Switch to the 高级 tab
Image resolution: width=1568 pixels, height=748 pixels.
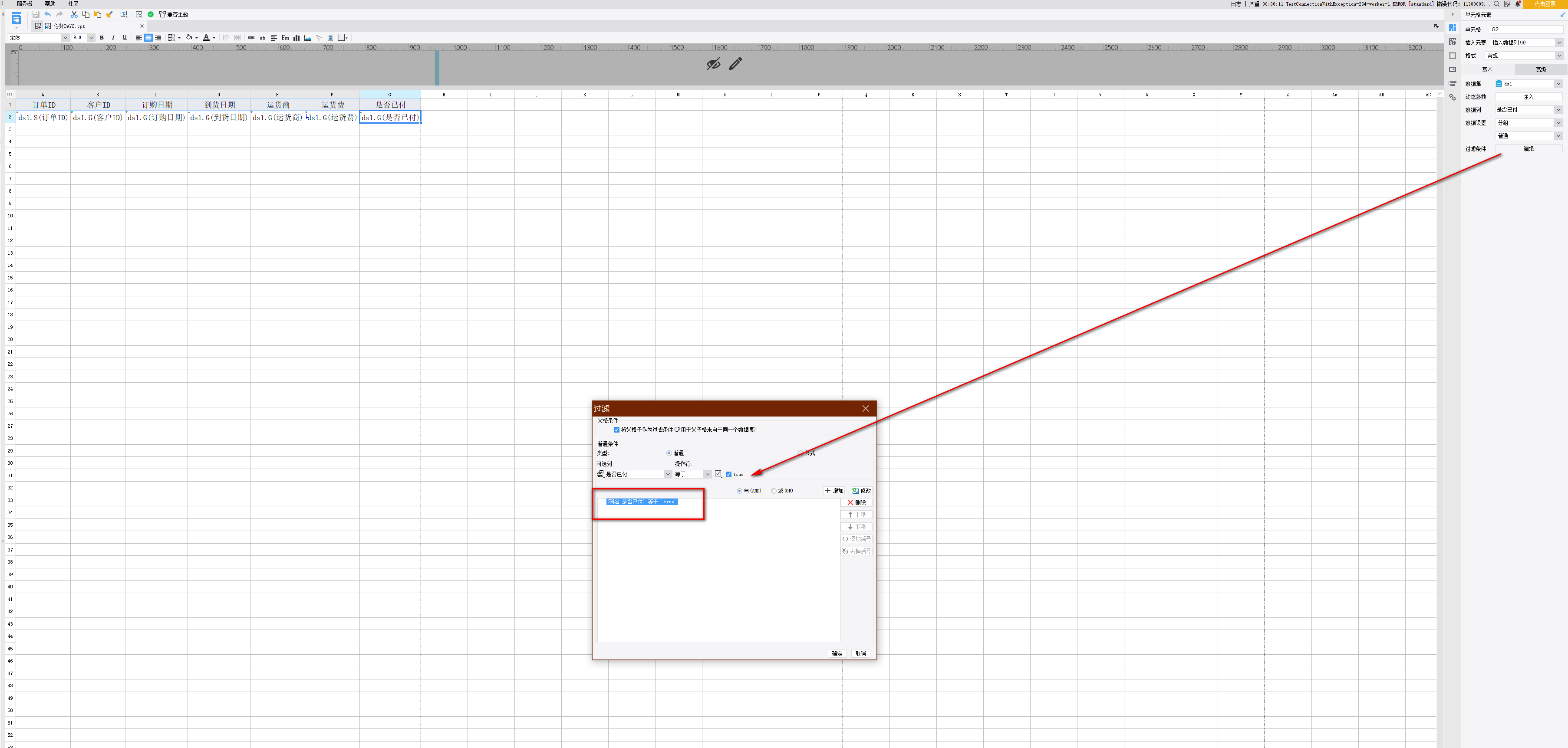pyautogui.click(x=1540, y=69)
